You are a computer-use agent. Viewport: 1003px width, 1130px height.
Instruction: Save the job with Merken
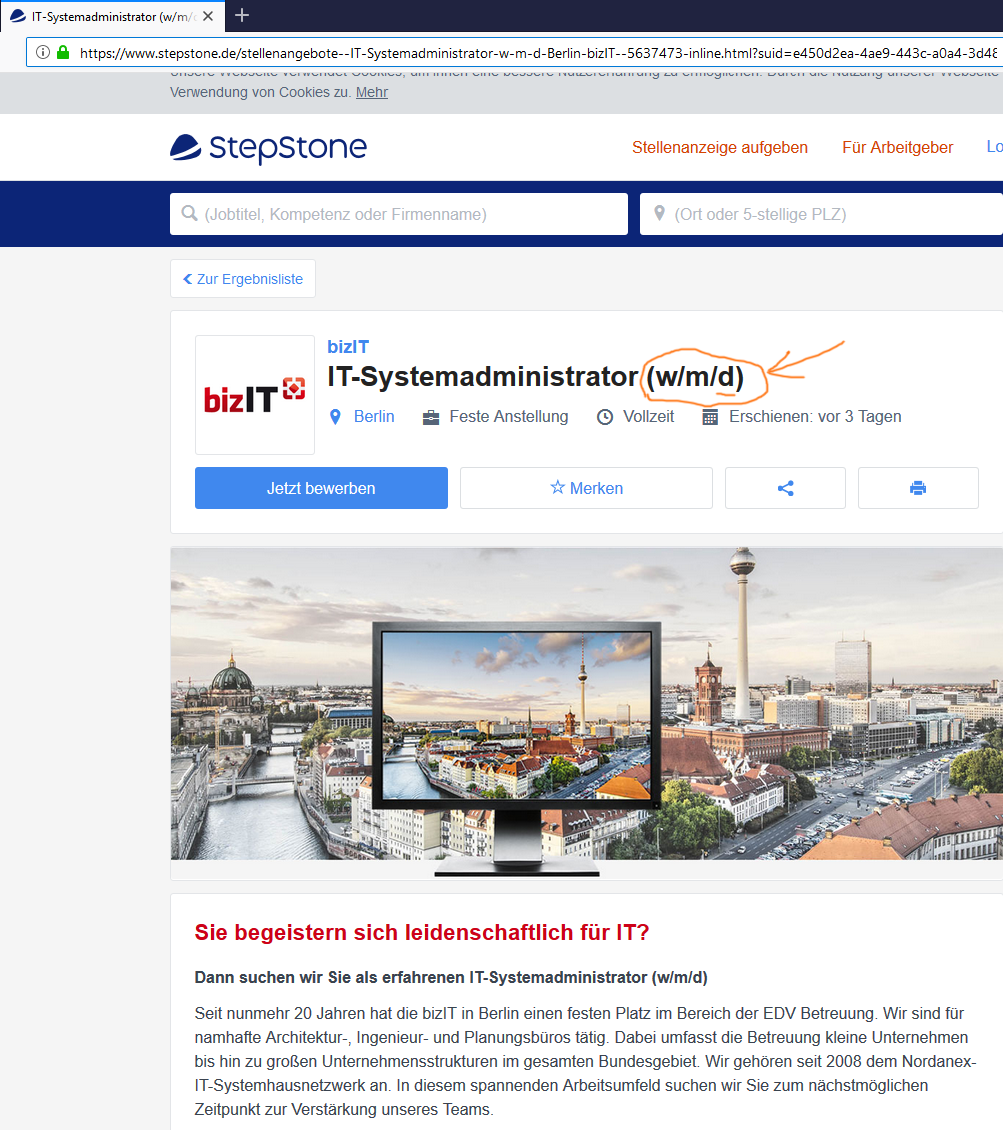(x=587, y=488)
